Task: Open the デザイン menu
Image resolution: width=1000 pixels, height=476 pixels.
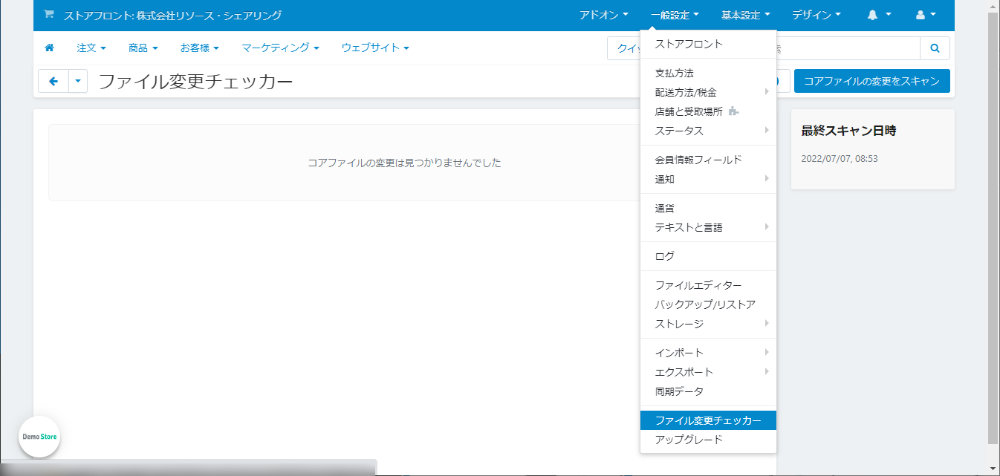Action: coord(816,14)
